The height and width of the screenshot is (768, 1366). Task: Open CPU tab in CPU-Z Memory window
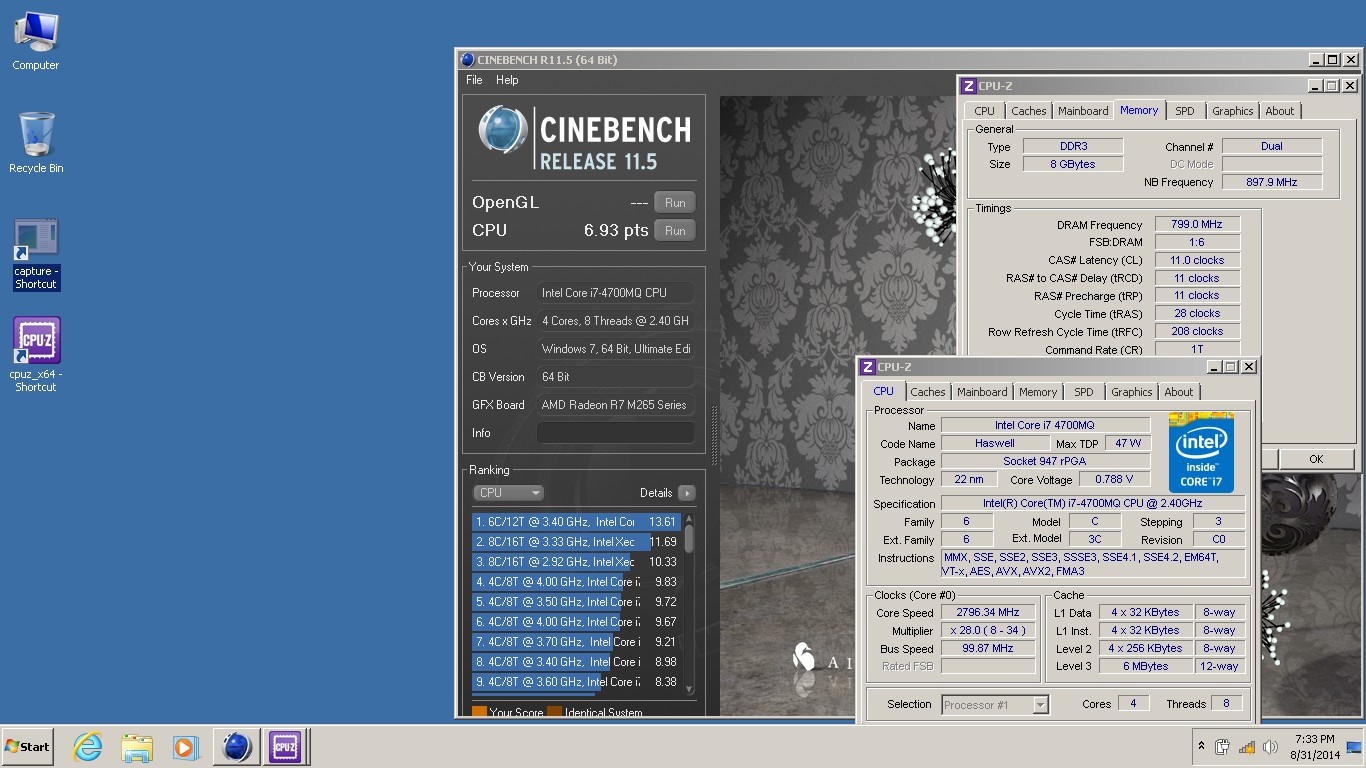coord(984,111)
